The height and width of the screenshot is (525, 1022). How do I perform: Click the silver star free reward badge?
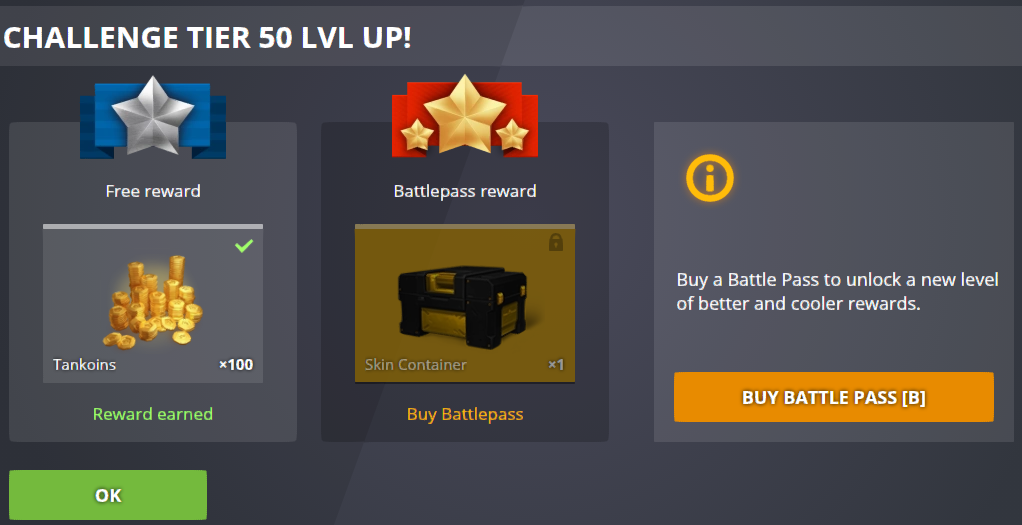pyautogui.click(x=153, y=117)
